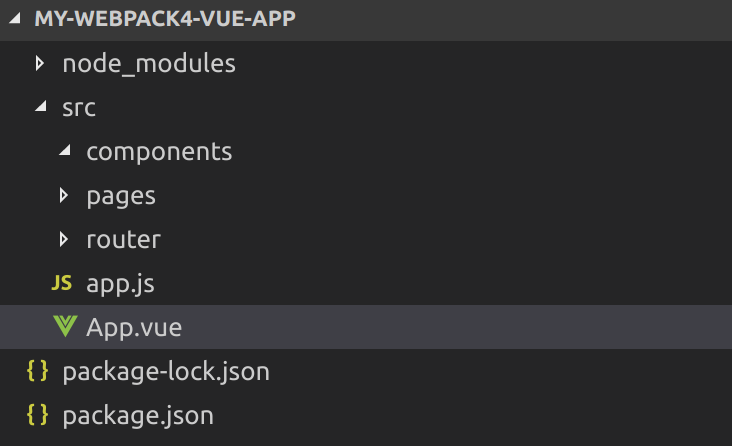Click the green Vue icon beside App.vue
This screenshot has height=446, width=732.
coord(65,326)
